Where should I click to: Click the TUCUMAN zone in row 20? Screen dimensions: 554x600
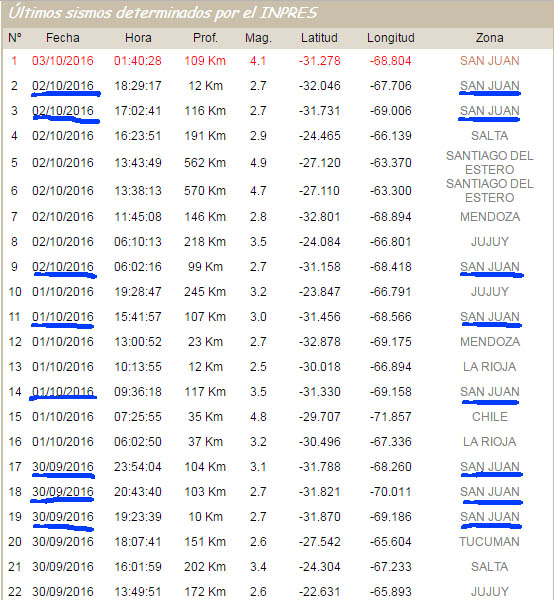490,542
